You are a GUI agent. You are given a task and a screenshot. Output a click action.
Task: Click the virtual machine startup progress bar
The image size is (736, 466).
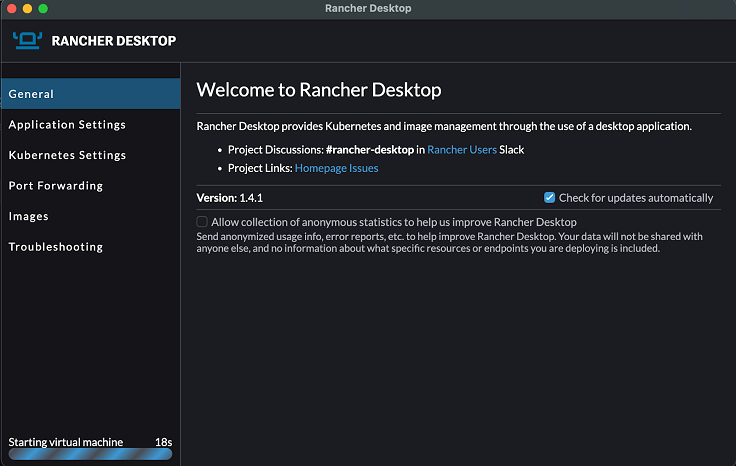point(90,454)
